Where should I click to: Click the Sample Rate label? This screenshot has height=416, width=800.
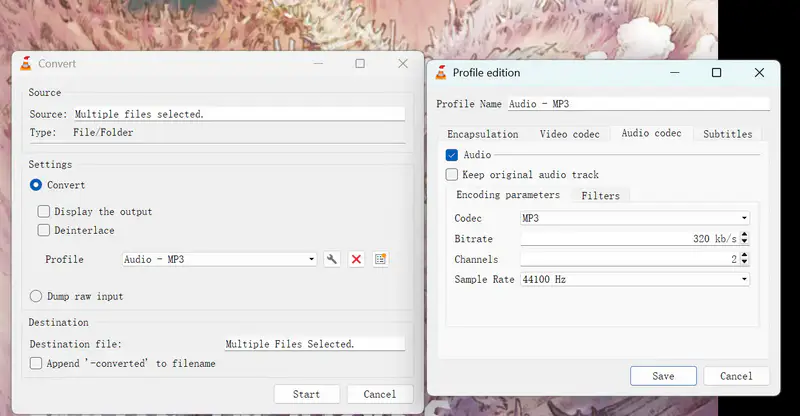pyautogui.click(x=484, y=279)
